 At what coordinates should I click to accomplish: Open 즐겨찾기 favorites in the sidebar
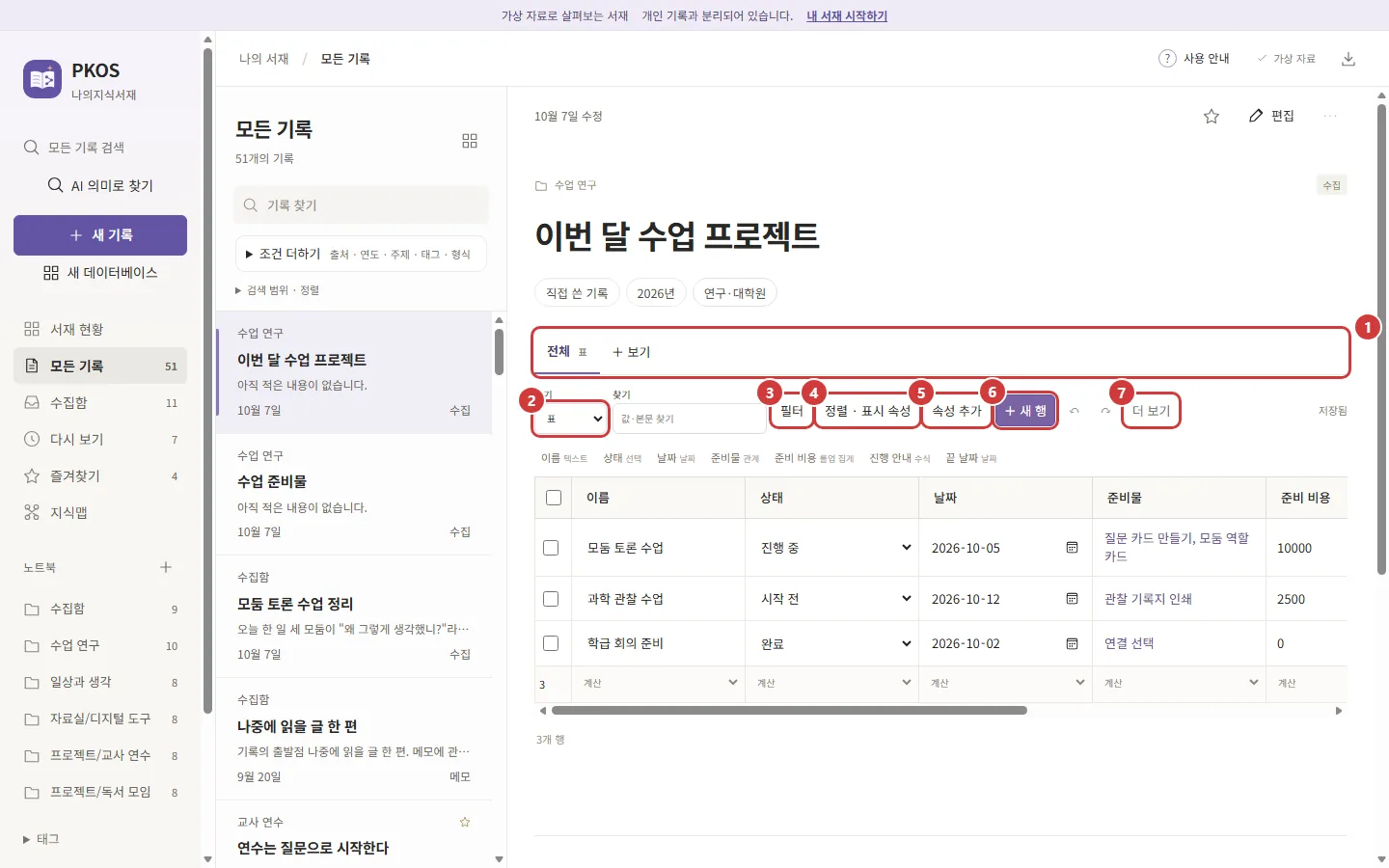click(x=100, y=475)
